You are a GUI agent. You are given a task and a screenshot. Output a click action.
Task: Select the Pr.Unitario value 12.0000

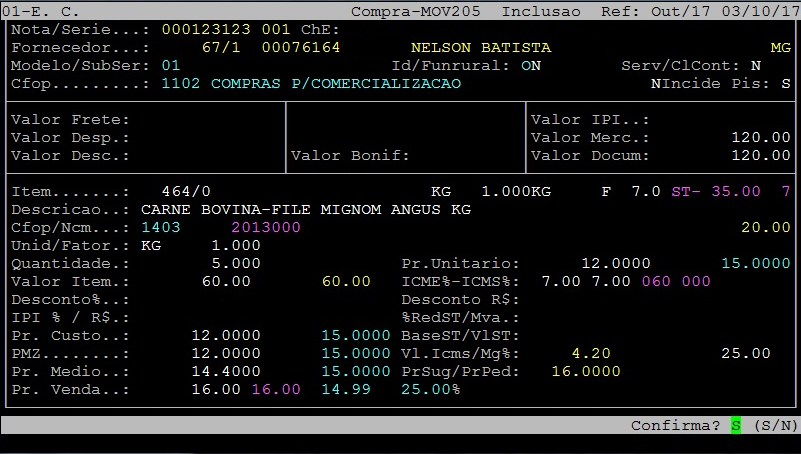pyautogui.click(x=616, y=264)
